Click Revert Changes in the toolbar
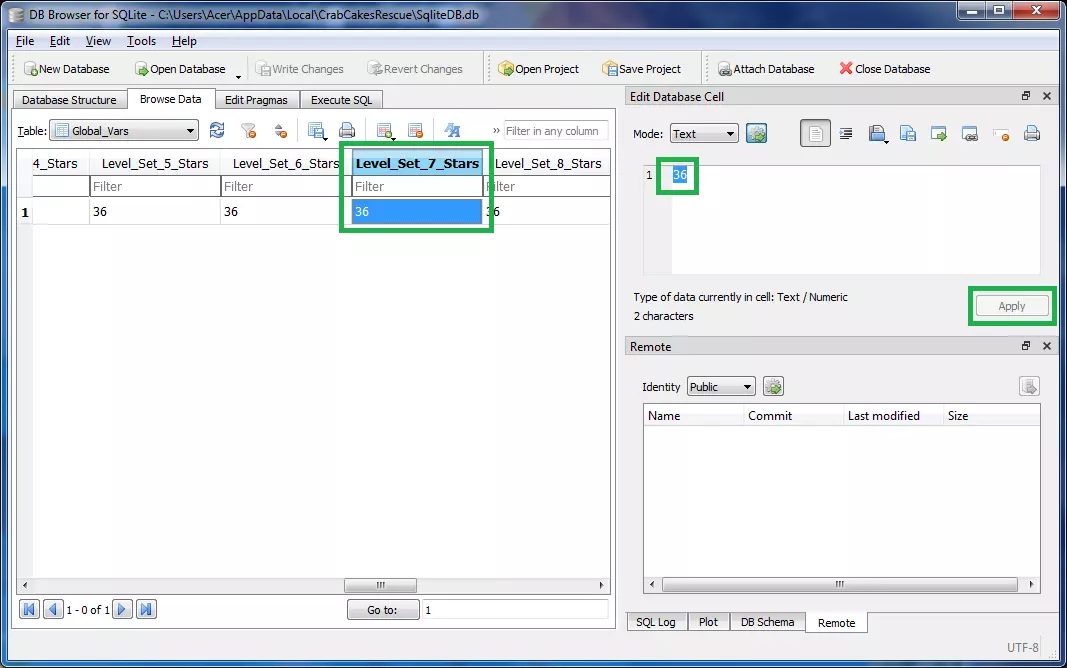 coord(414,69)
